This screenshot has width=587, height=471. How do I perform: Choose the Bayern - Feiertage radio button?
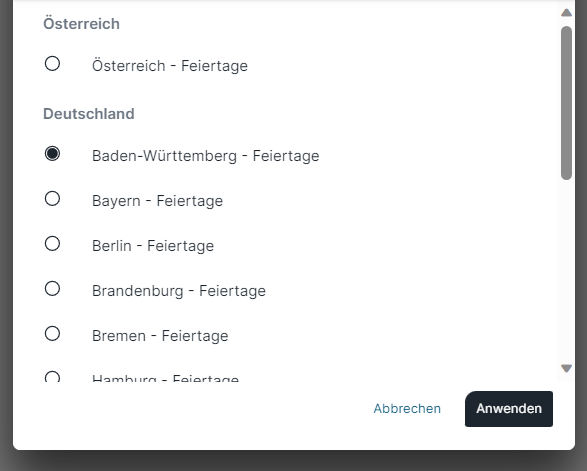pyautogui.click(x=52, y=198)
